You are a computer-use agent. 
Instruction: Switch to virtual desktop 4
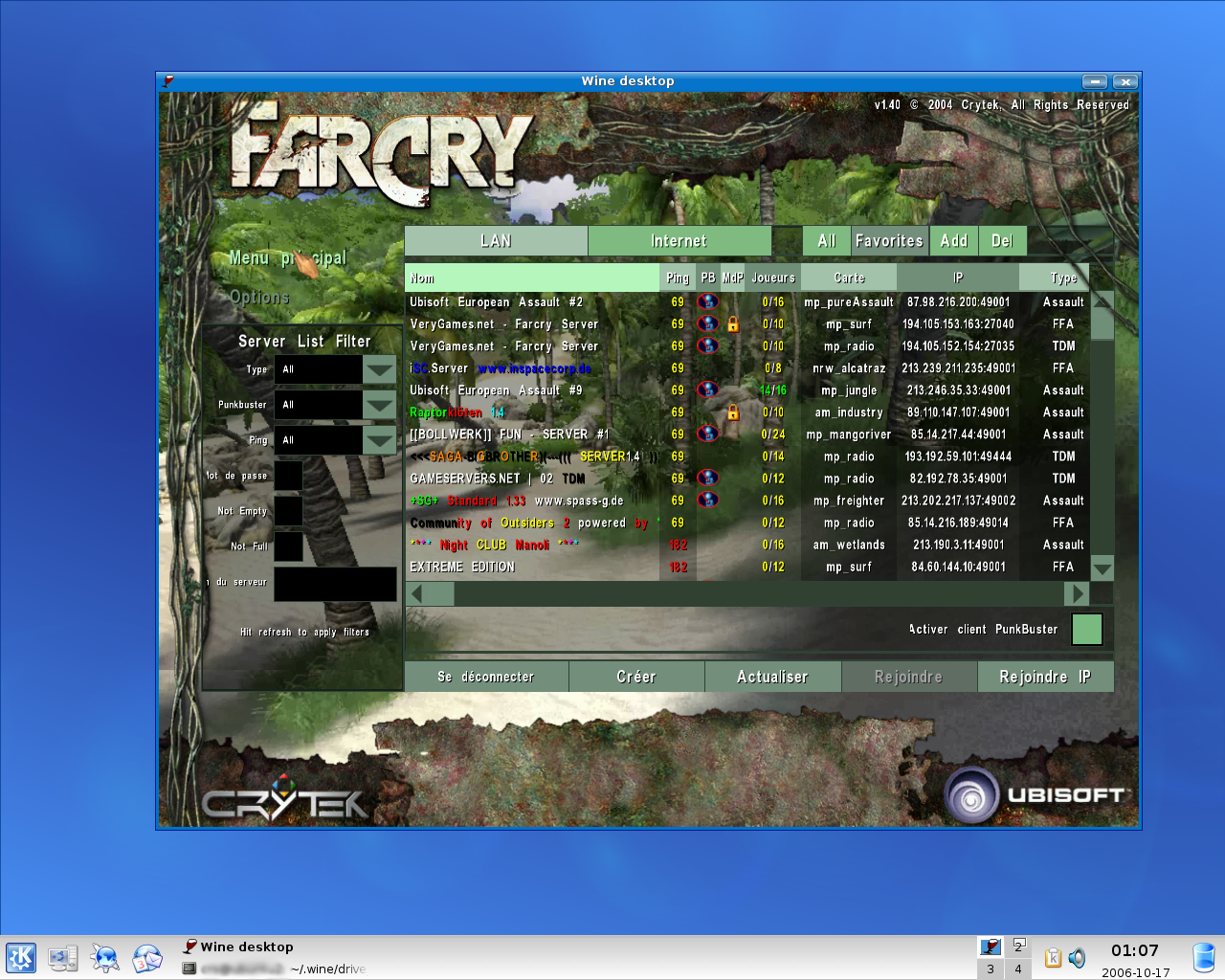[x=1018, y=969]
